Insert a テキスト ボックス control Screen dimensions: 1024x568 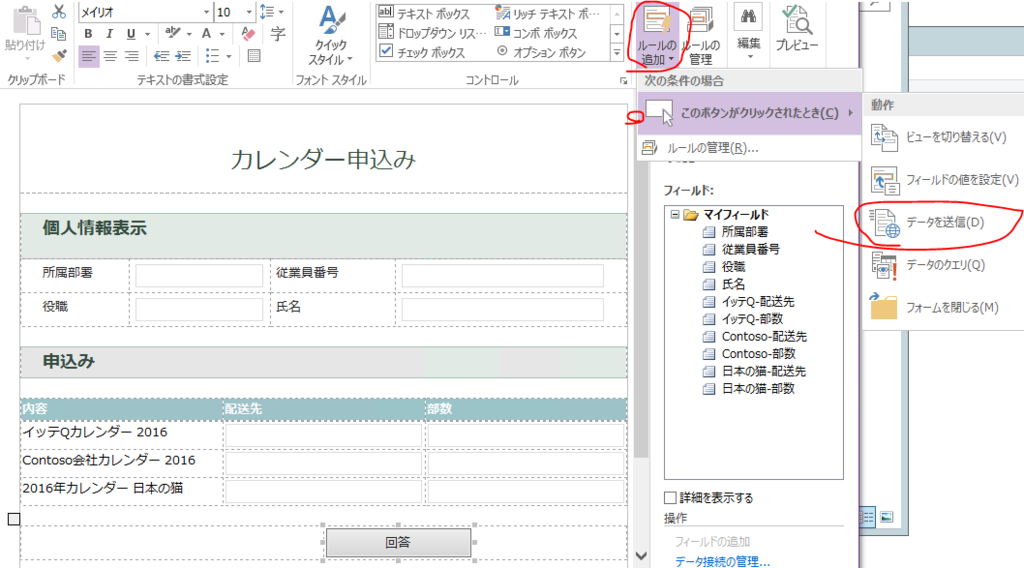(424, 13)
